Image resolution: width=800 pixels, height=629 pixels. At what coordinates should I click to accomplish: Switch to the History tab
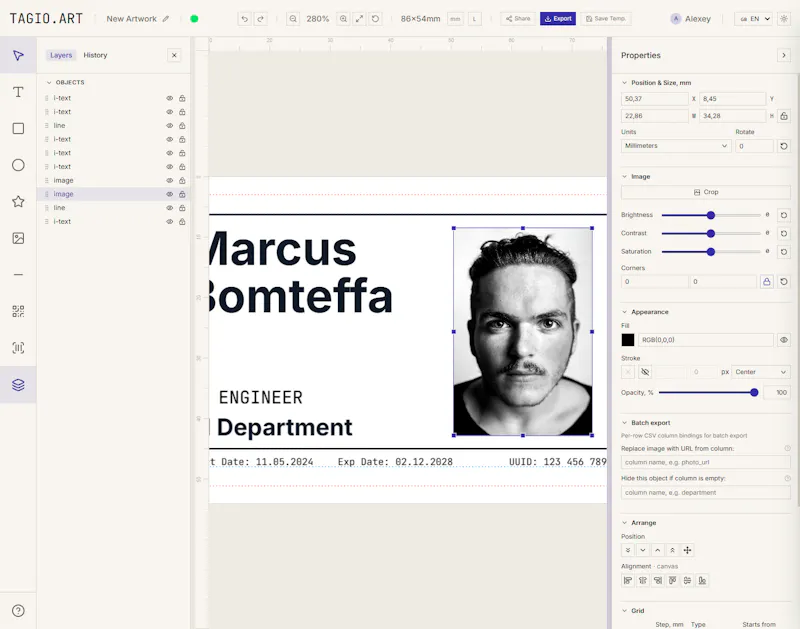95,55
